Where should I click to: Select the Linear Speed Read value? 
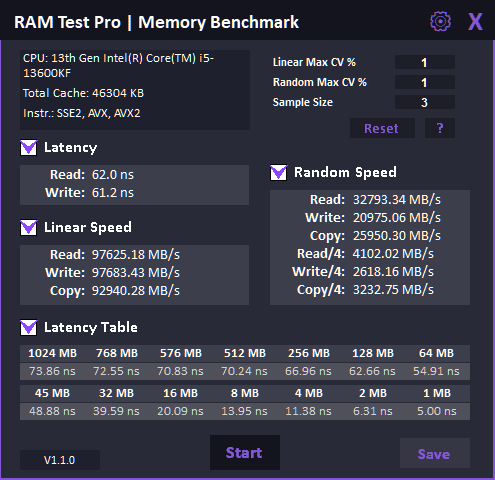point(136,255)
